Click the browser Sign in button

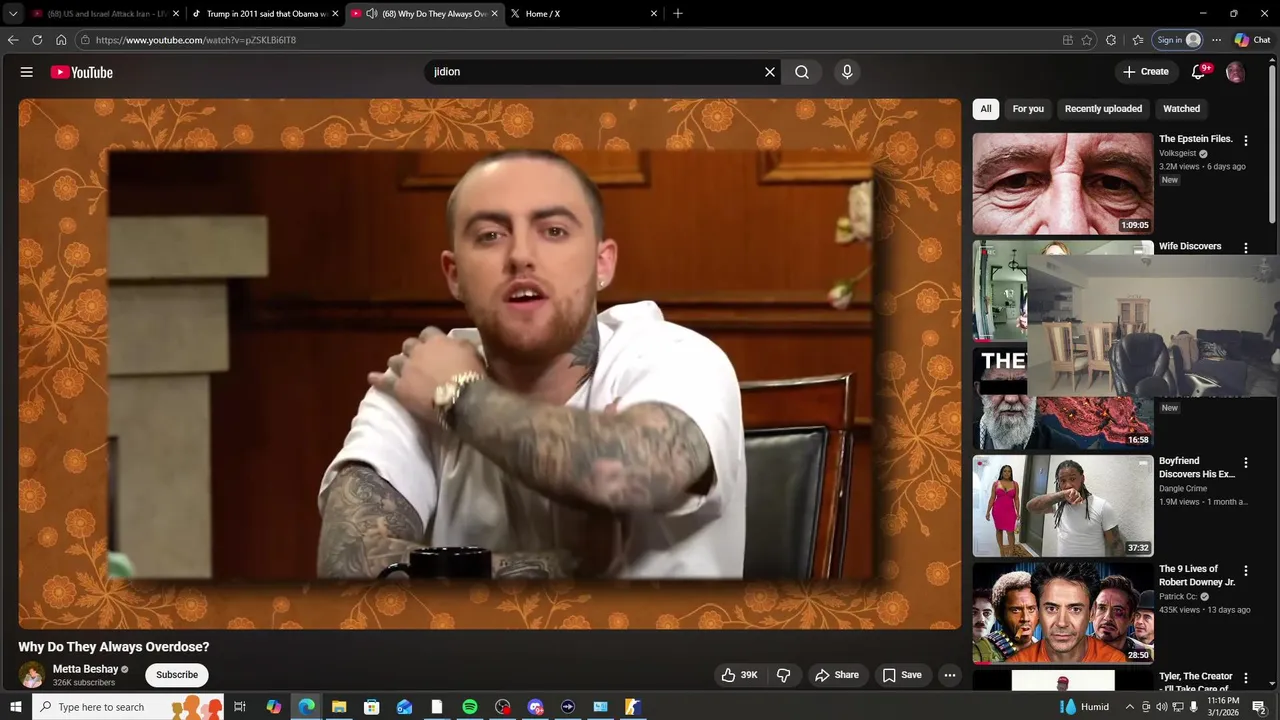click(x=1178, y=40)
